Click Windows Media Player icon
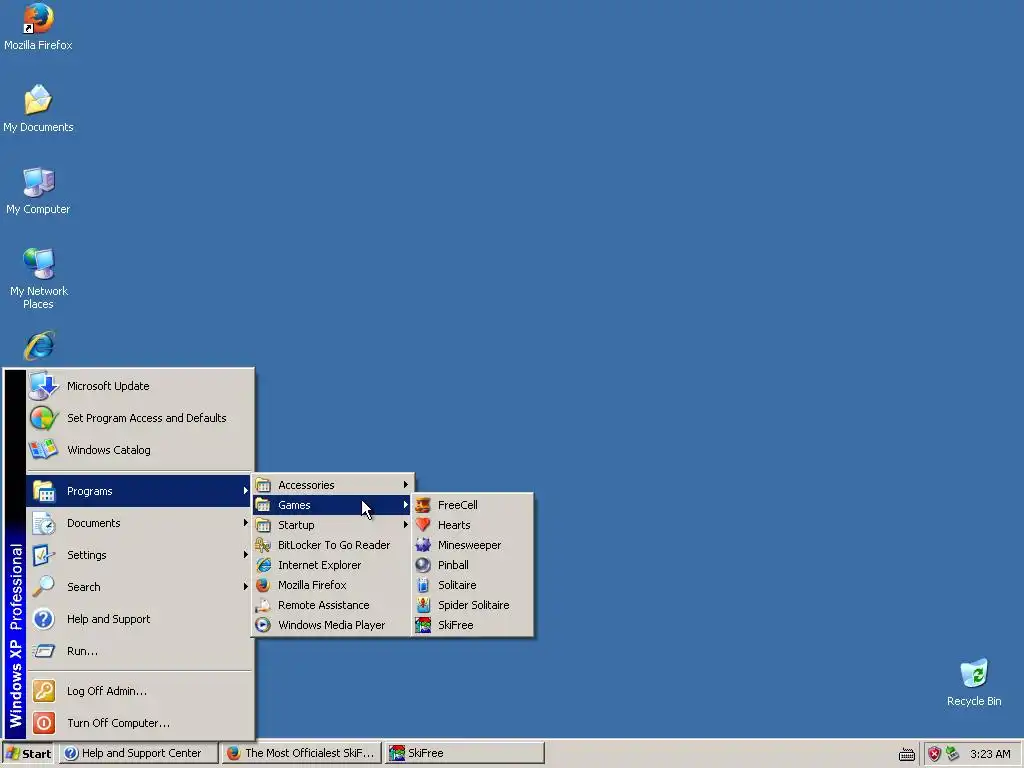1024x768 pixels. [263, 625]
